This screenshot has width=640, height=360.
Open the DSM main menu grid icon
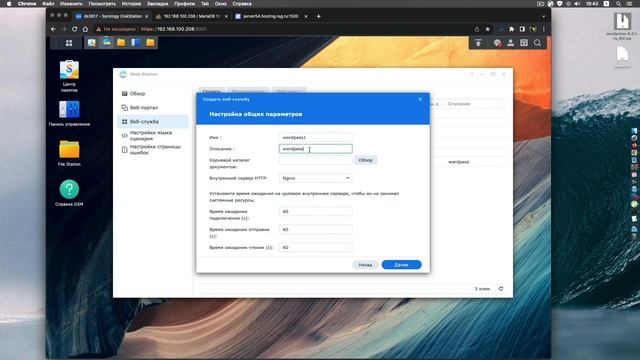69,43
